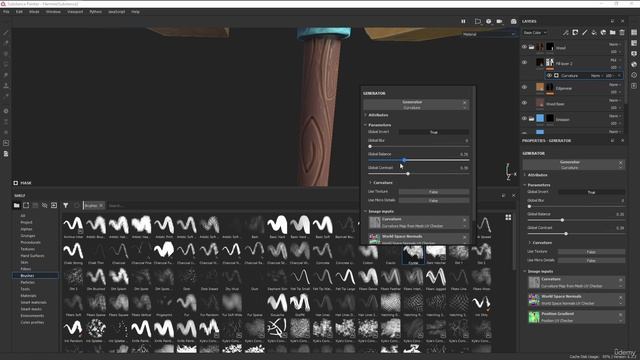Click the Shelf folder icon

pyautogui.click(x=17, y=205)
